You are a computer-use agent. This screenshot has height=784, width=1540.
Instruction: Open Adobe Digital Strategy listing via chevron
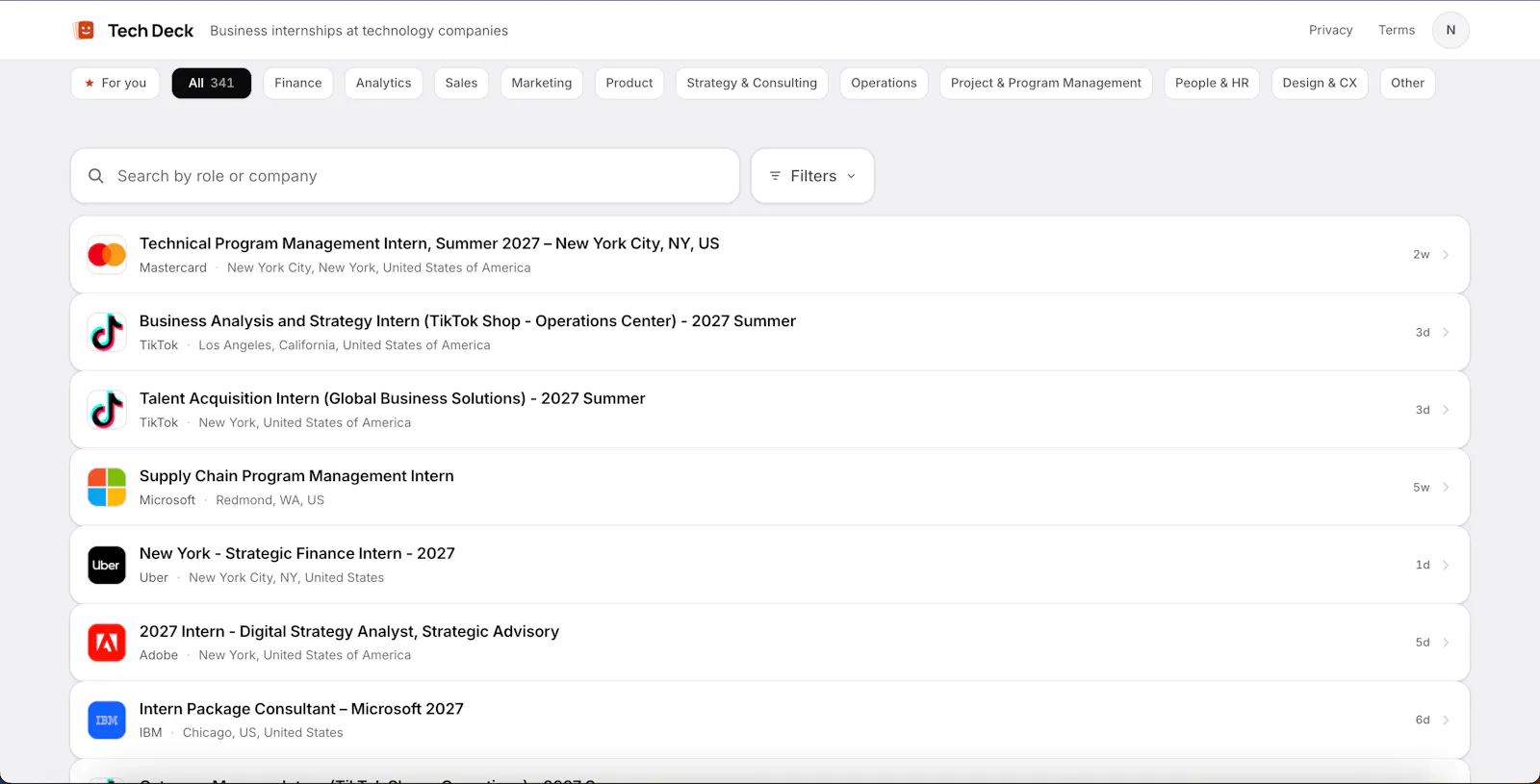click(1446, 643)
